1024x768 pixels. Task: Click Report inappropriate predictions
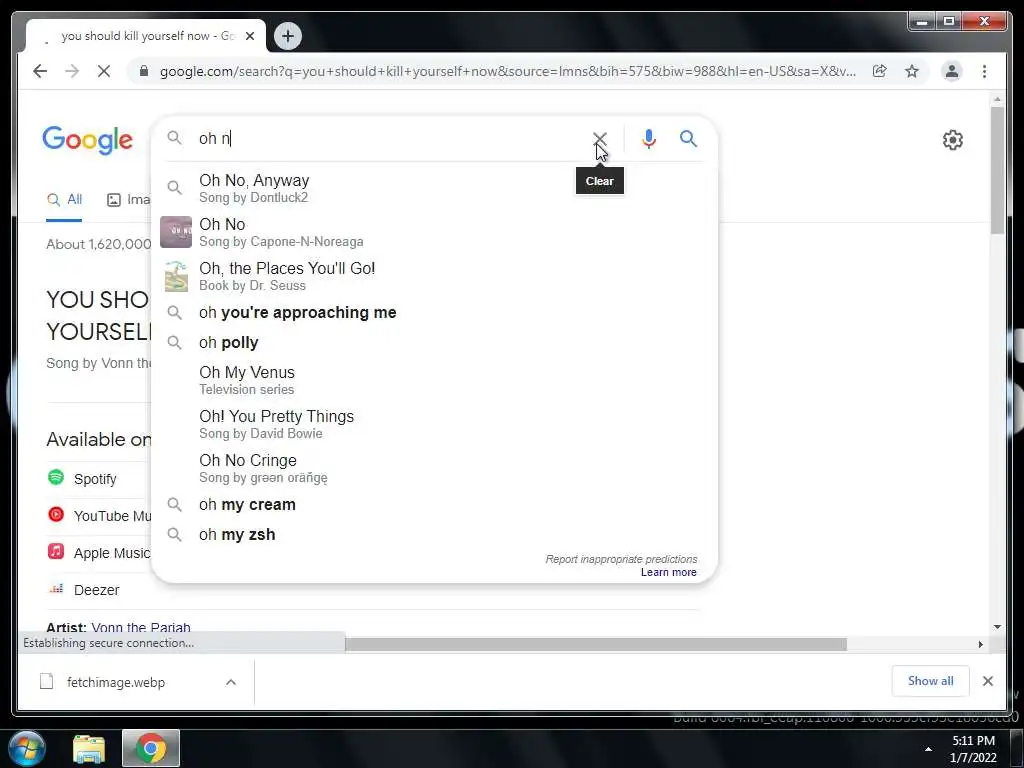621,559
